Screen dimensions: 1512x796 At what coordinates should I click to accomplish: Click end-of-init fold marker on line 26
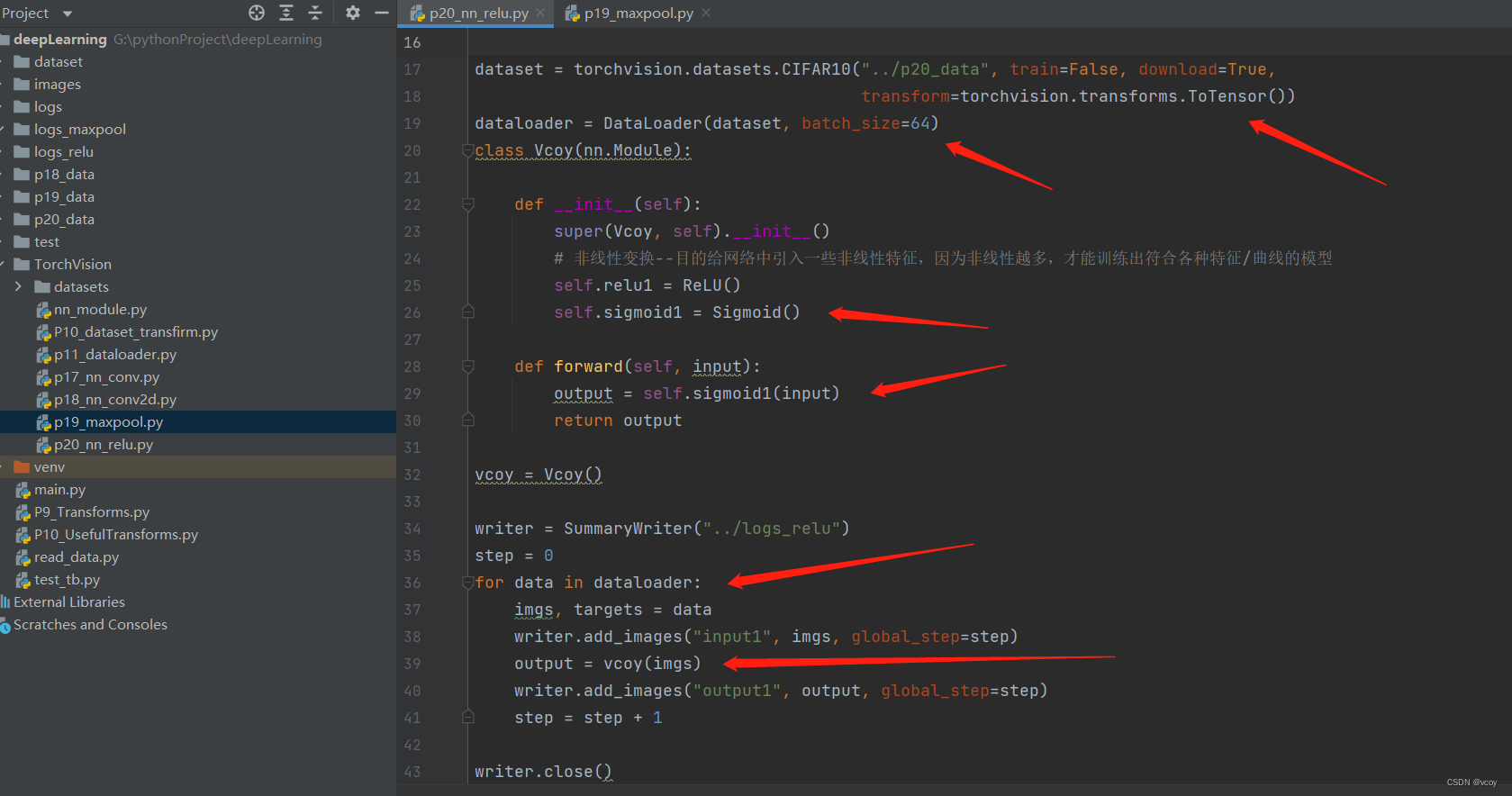coord(468,312)
